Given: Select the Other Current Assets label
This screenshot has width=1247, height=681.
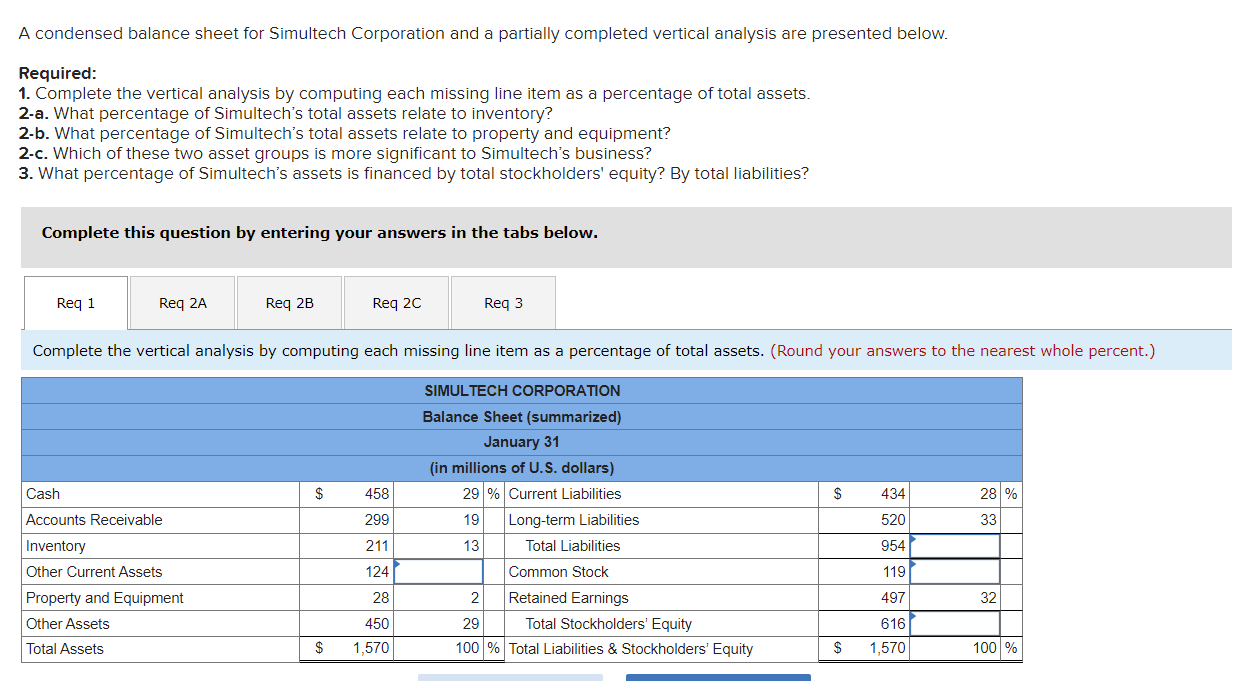Looking at the screenshot, I should click(94, 572).
